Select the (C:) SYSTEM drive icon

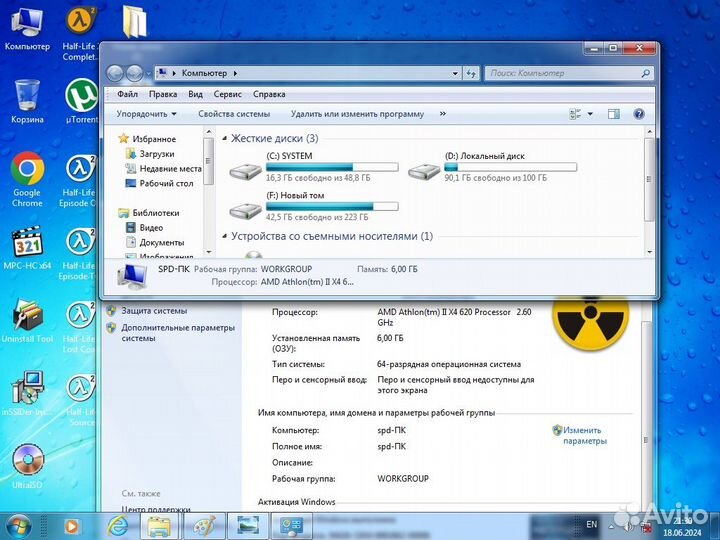[243, 170]
